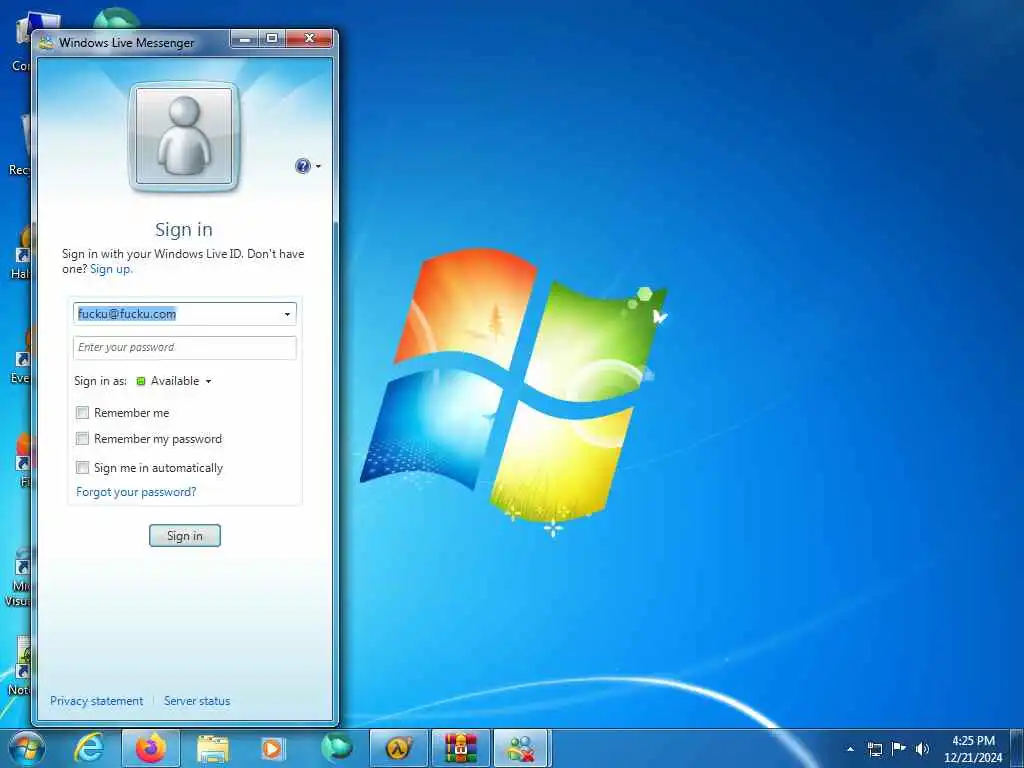Launch Internet Explorer from the taskbar

tap(88, 748)
